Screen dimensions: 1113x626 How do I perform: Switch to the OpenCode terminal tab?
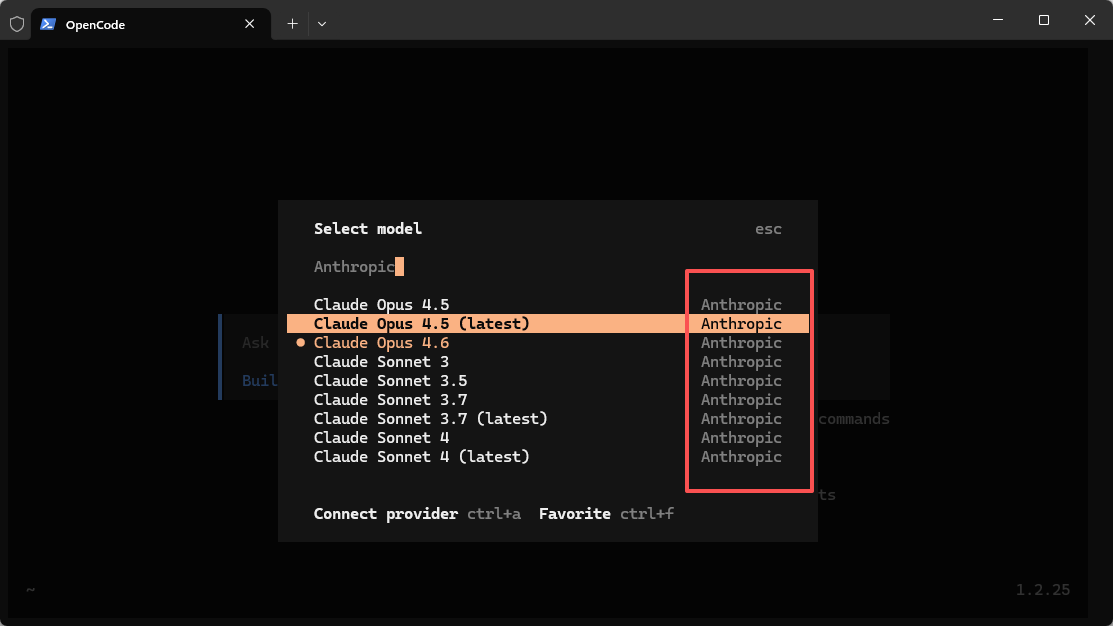click(x=150, y=24)
